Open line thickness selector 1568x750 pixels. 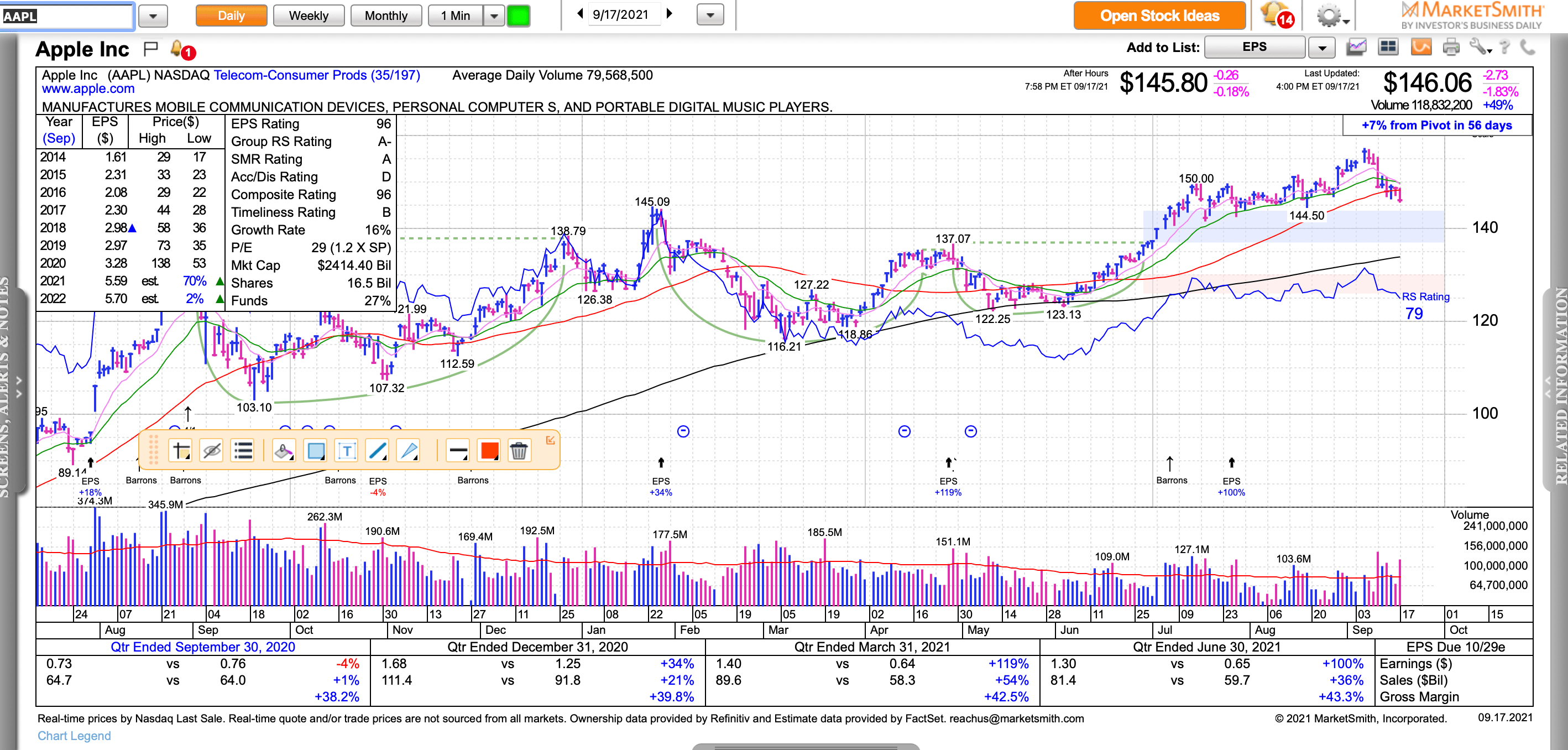click(457, 451)
